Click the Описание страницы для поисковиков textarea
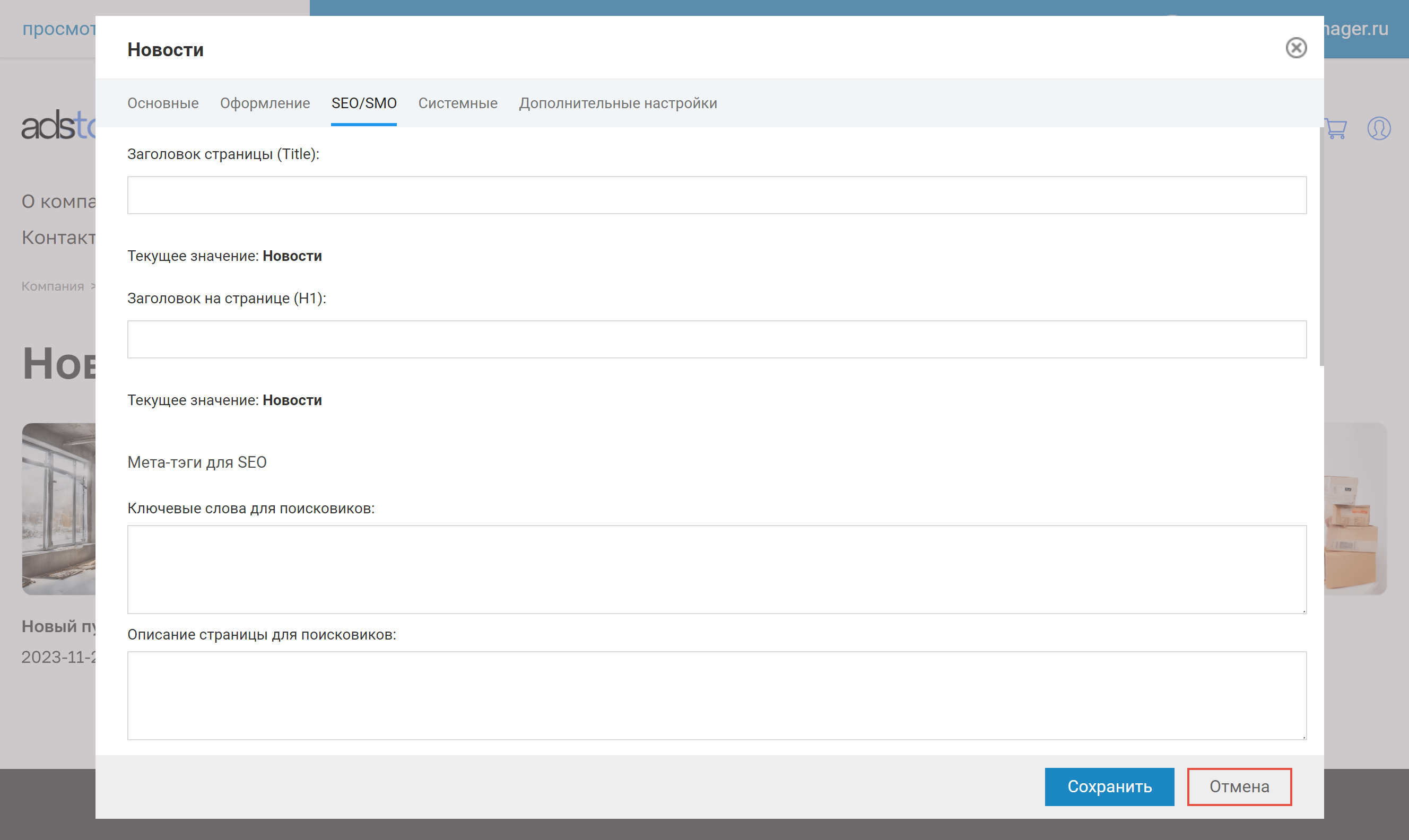 click(716, 695)
